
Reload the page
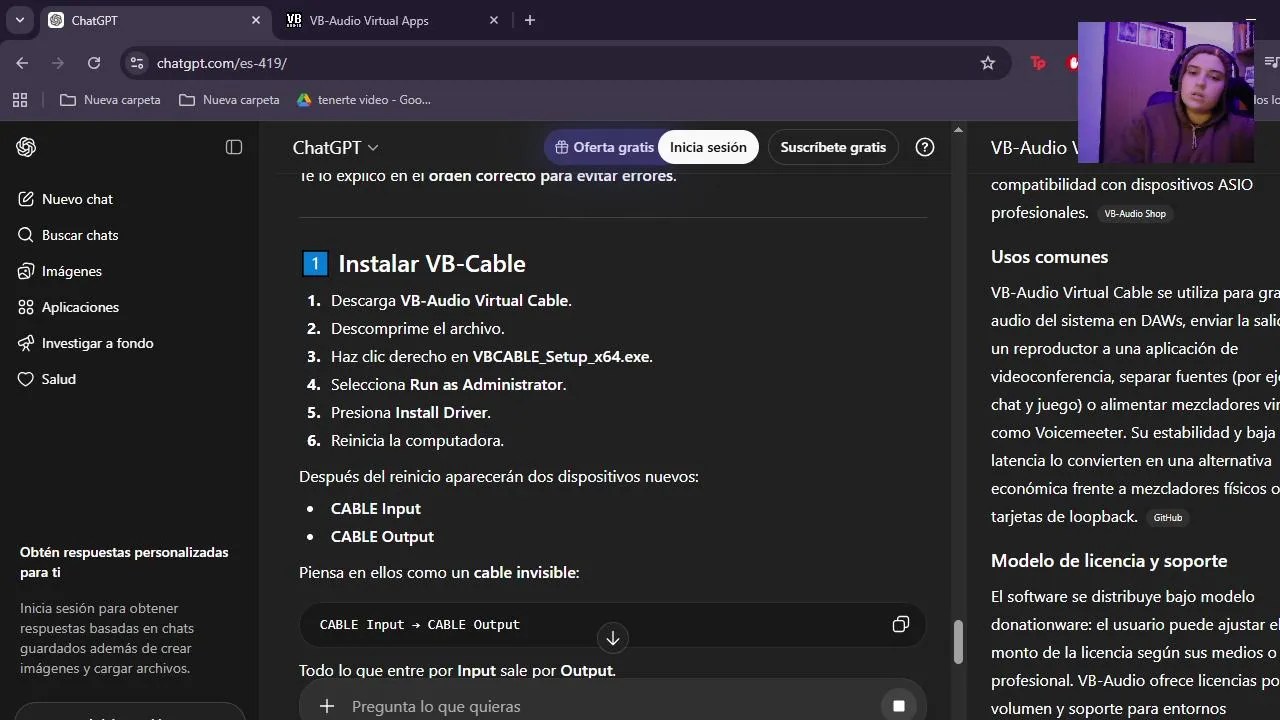tap(94, 63)
